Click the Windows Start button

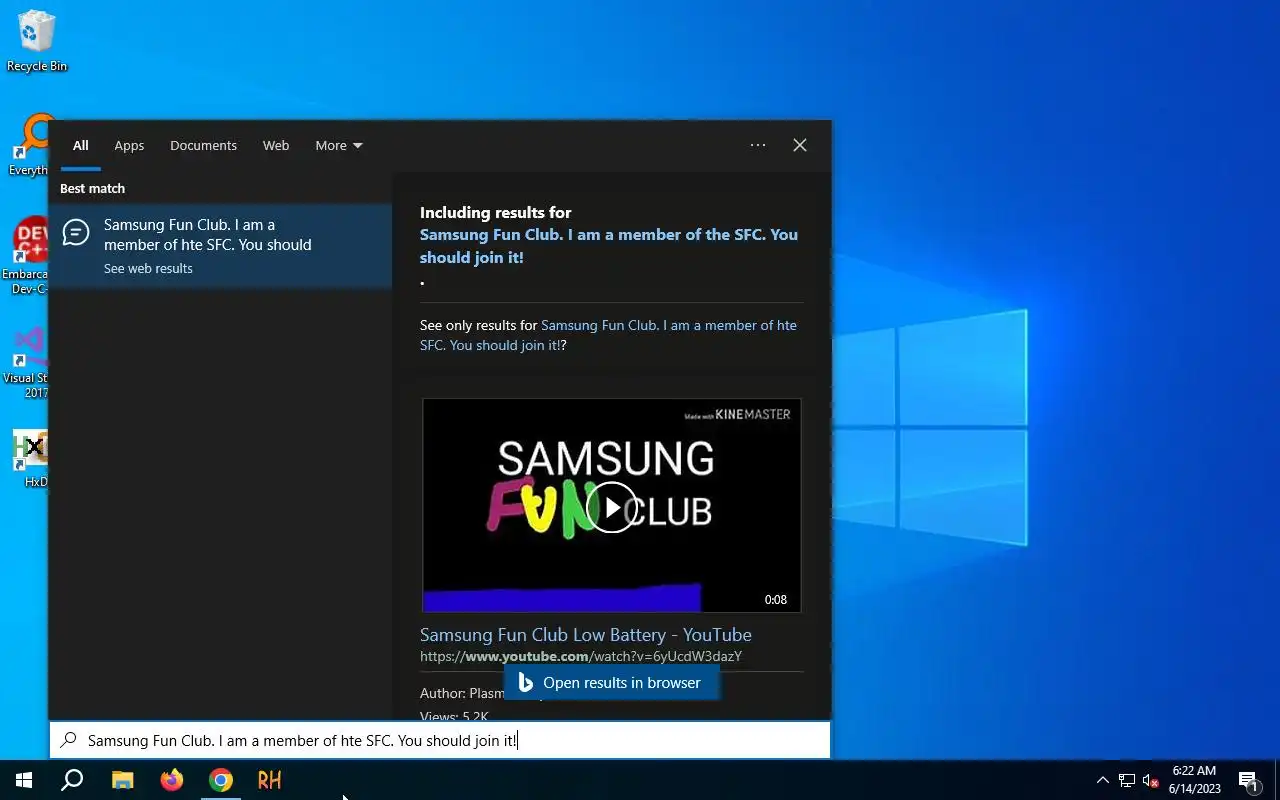pos(24,780)
